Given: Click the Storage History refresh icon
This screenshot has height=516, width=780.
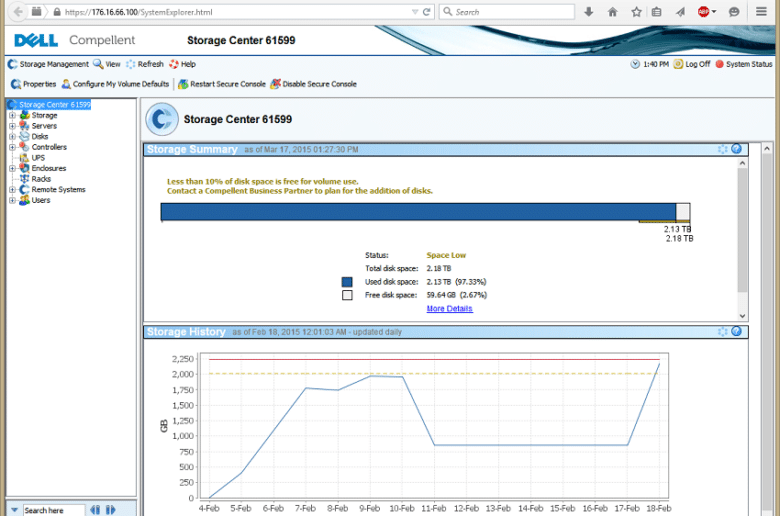Looking at the screenshot, I should (723, 331).
